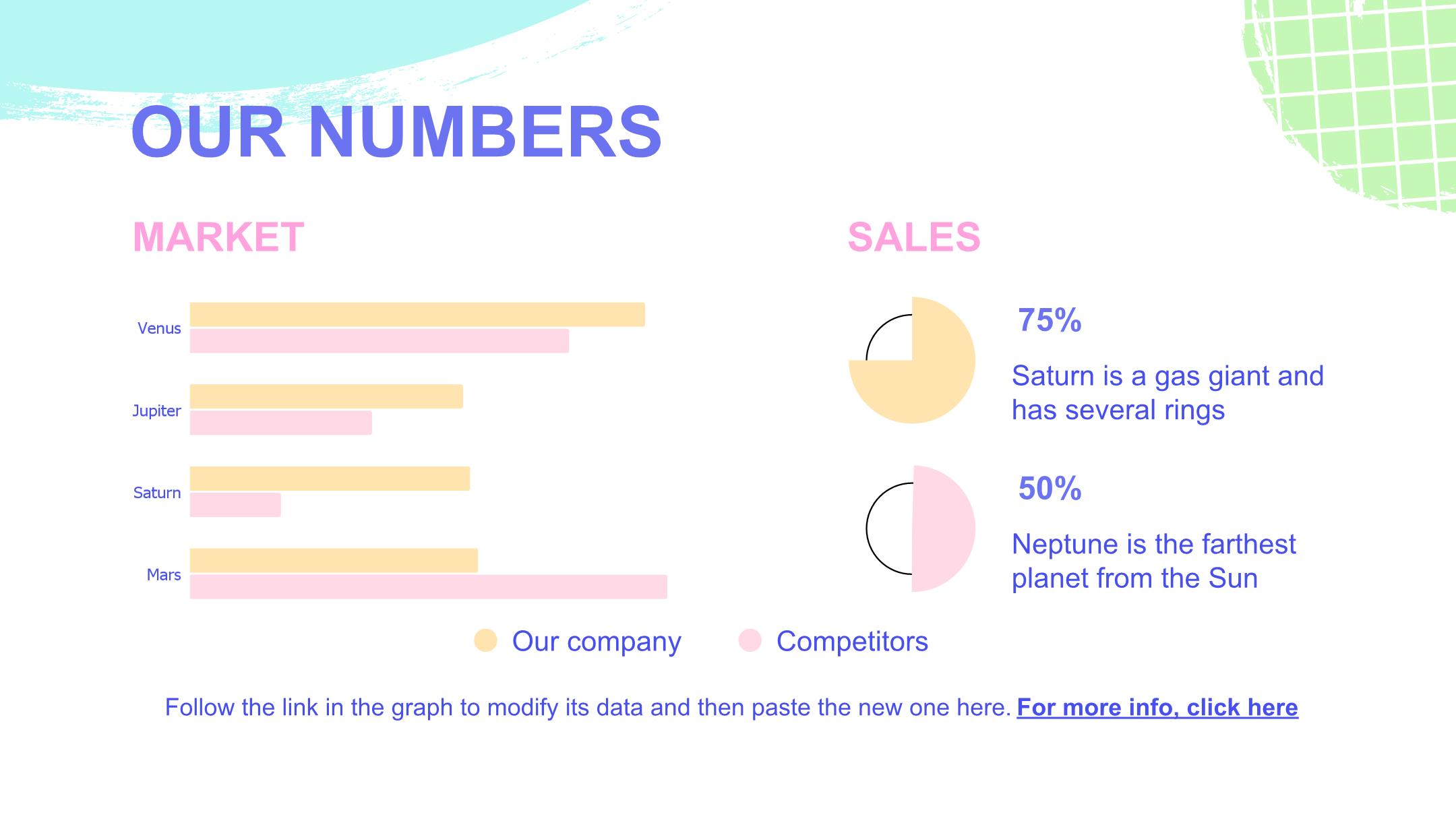Click the Jupiter orange bar
This screenshot has width=1456, height=819.
[x=326, y=396]
